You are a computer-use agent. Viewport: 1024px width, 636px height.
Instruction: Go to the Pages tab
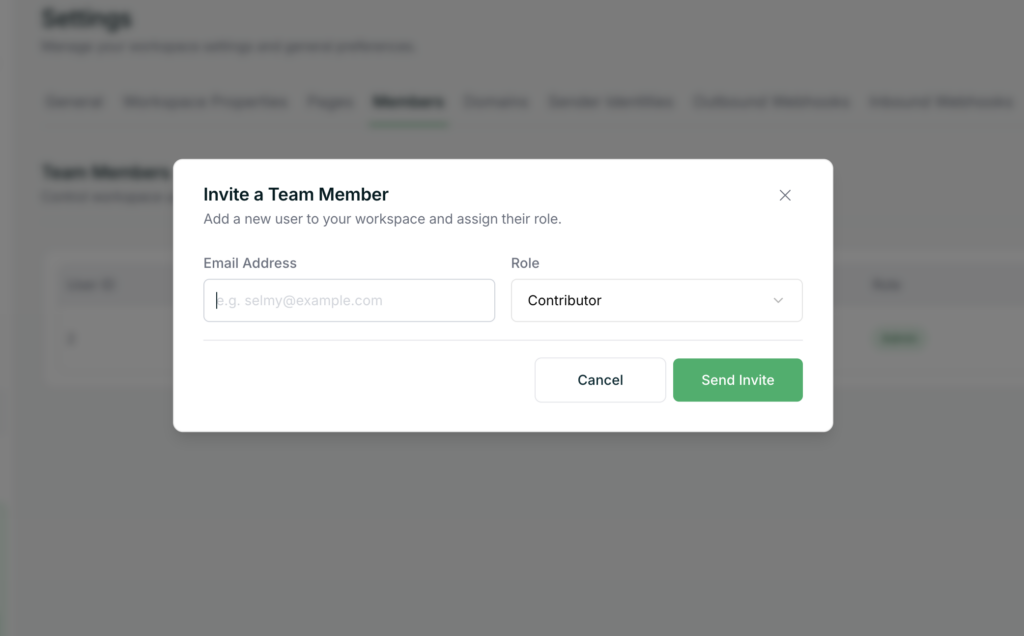[330, 102]
